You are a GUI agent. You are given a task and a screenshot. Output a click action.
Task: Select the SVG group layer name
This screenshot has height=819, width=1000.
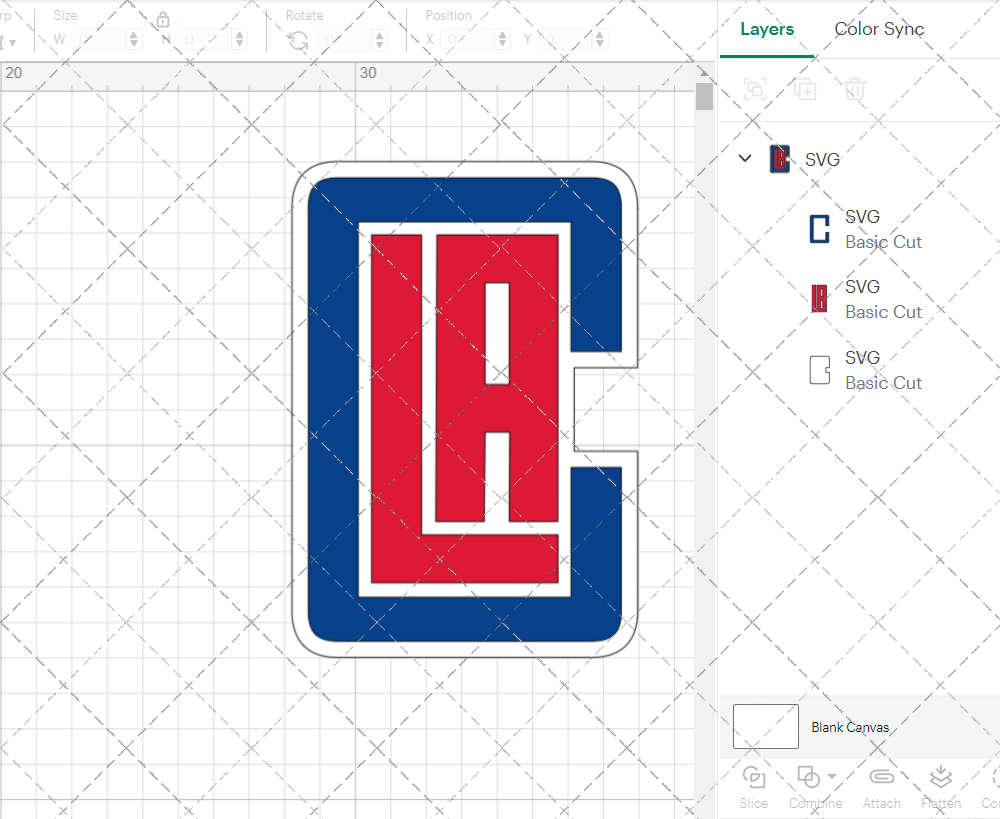[822, 159]
